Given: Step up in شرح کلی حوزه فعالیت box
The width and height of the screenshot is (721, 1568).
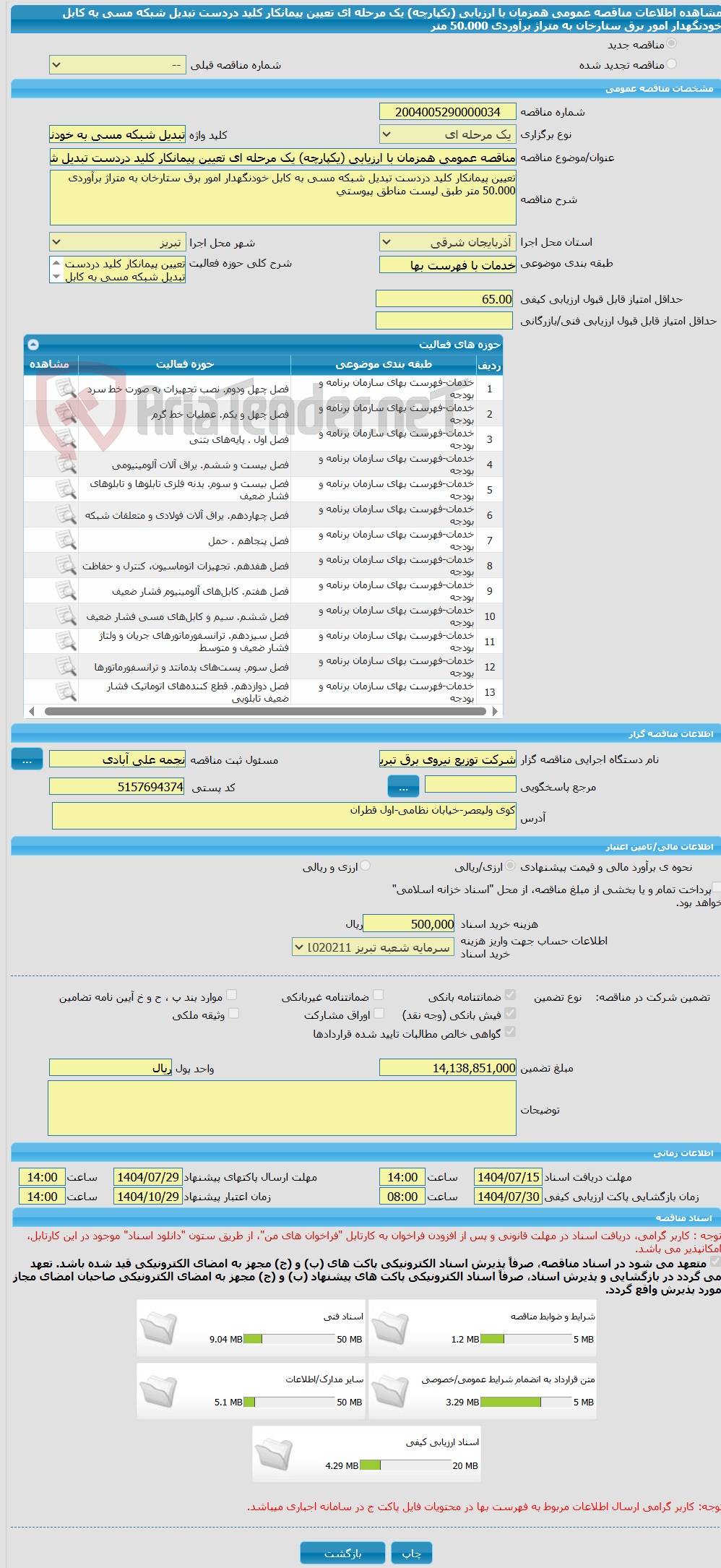Looking at the screenshot, I should pyautogui.click(x=56, y=263).
